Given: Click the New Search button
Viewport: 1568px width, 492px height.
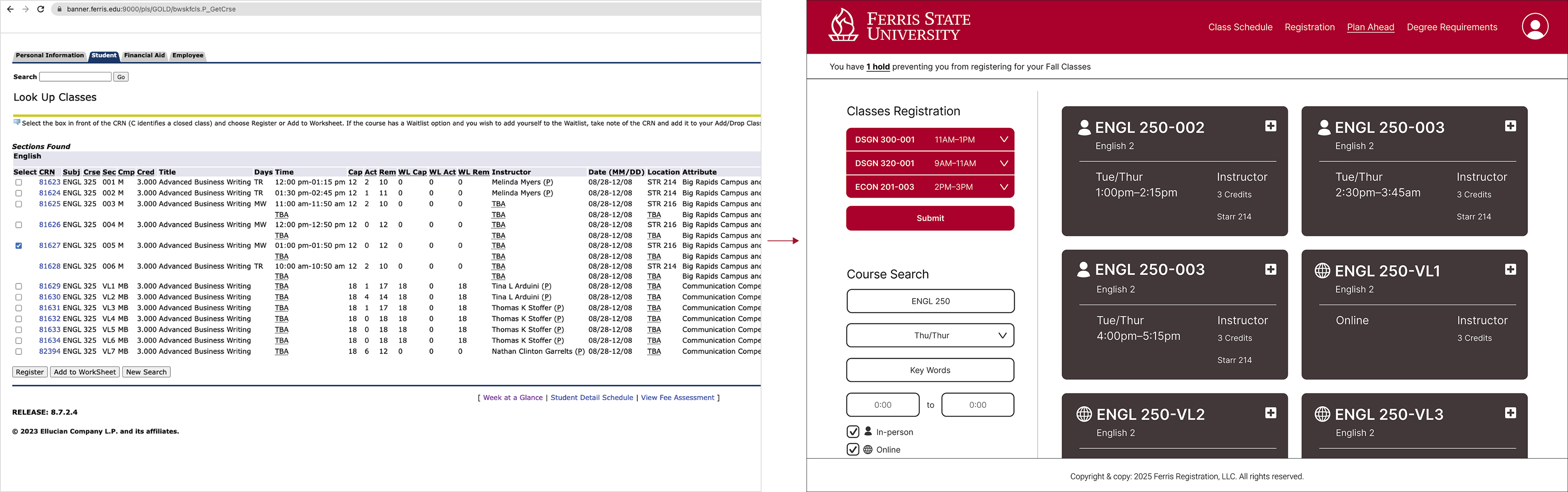Looking at the screenshot, I should point(146,372).
